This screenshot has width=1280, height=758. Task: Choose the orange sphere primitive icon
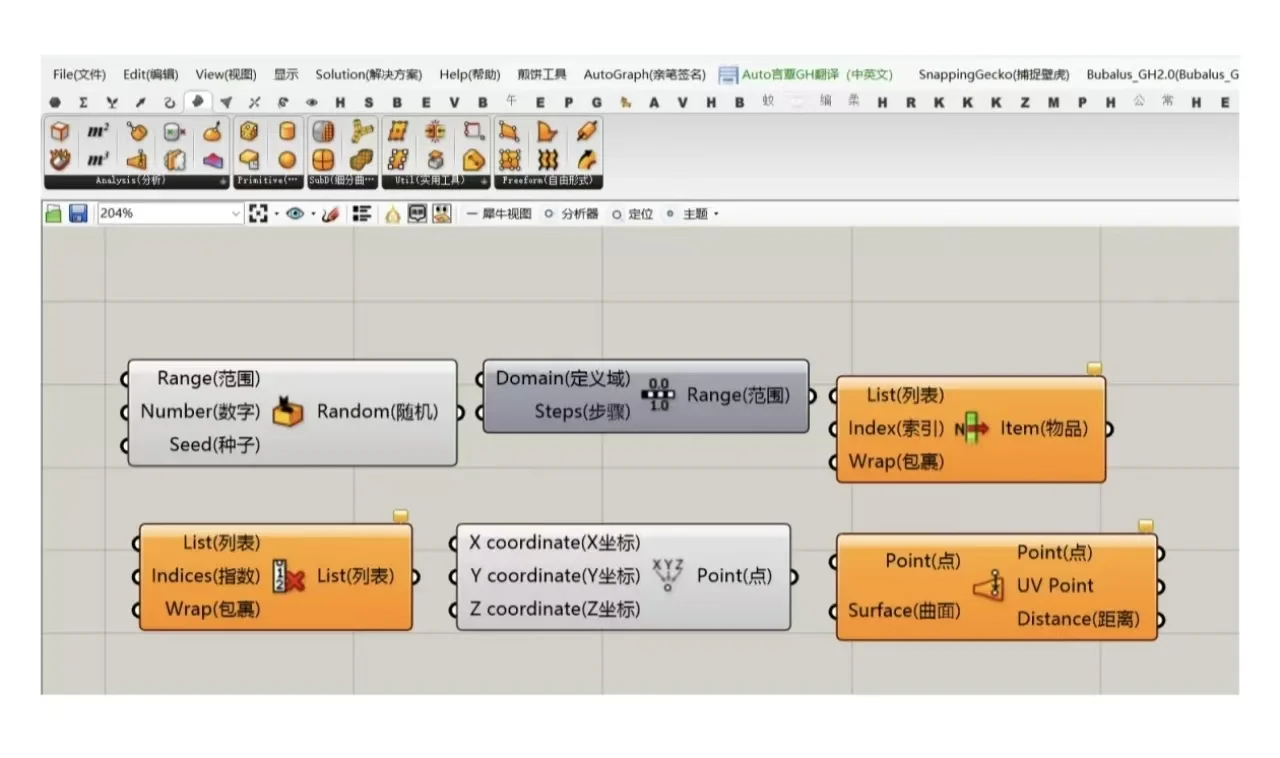(x=287, y=159)
